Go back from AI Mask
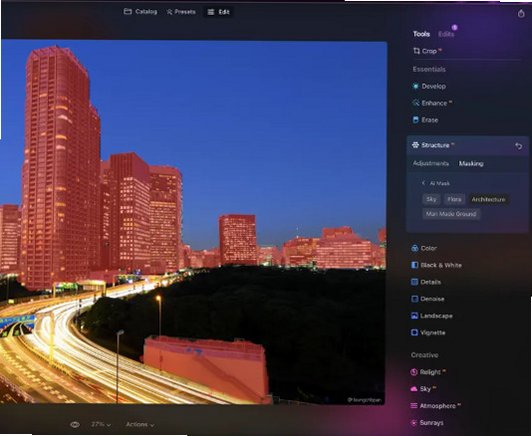The height and width of the screenshot is (436, 532). click(423, 183)
